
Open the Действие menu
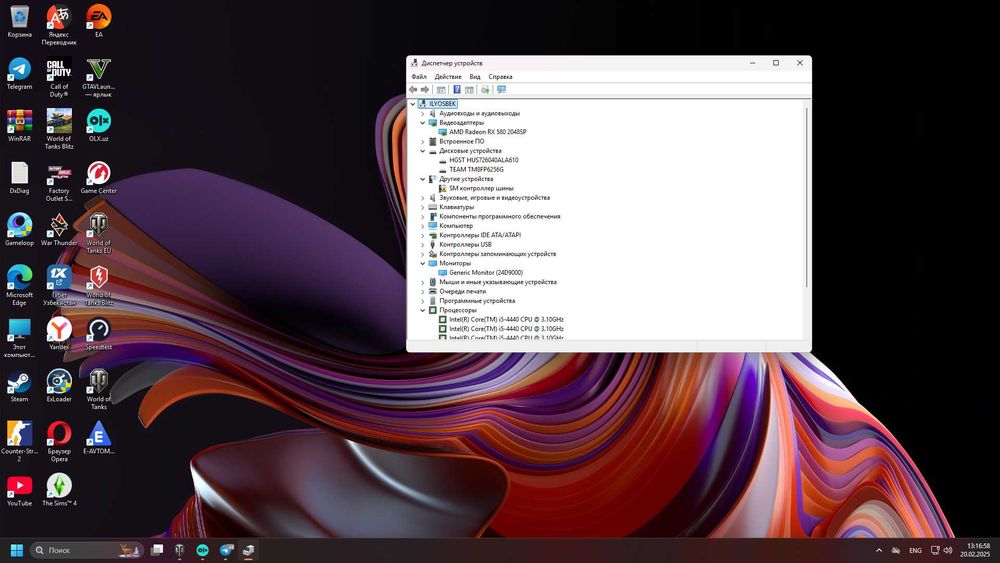448,76
